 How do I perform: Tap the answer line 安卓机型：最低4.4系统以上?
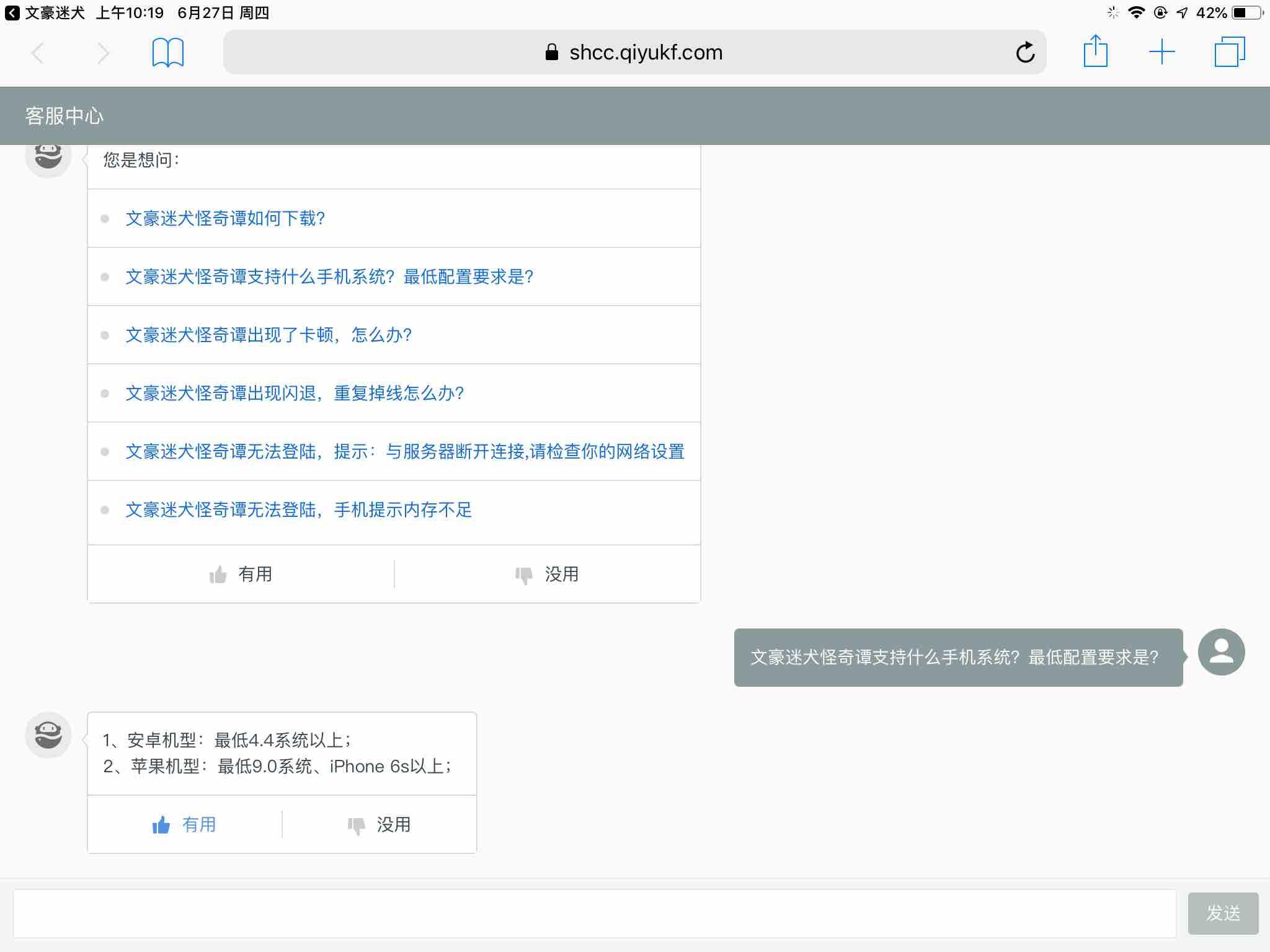[227, 740]
